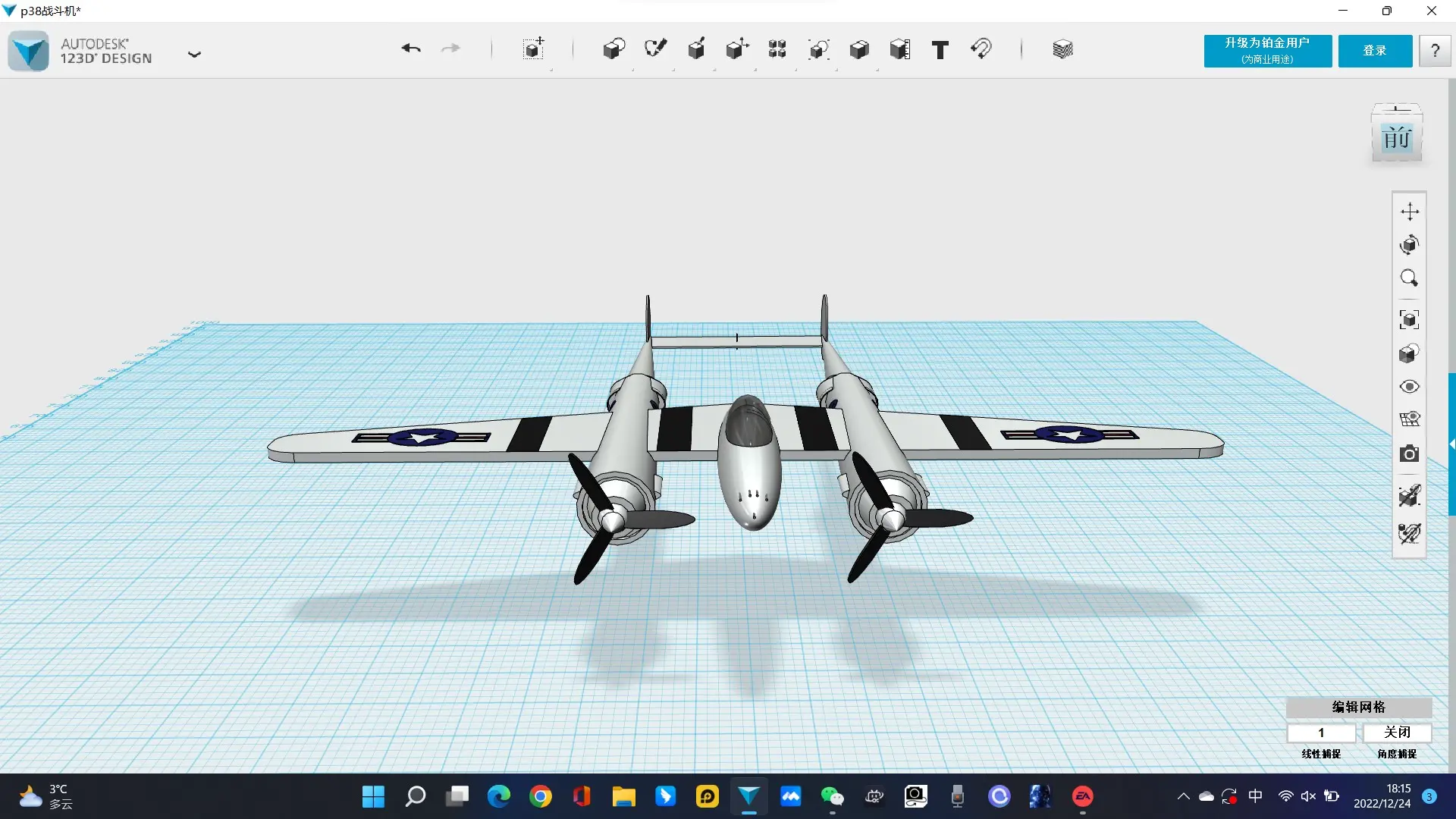Select the Measure tool
Viewport: 1456px width, 819px height.
900,49
